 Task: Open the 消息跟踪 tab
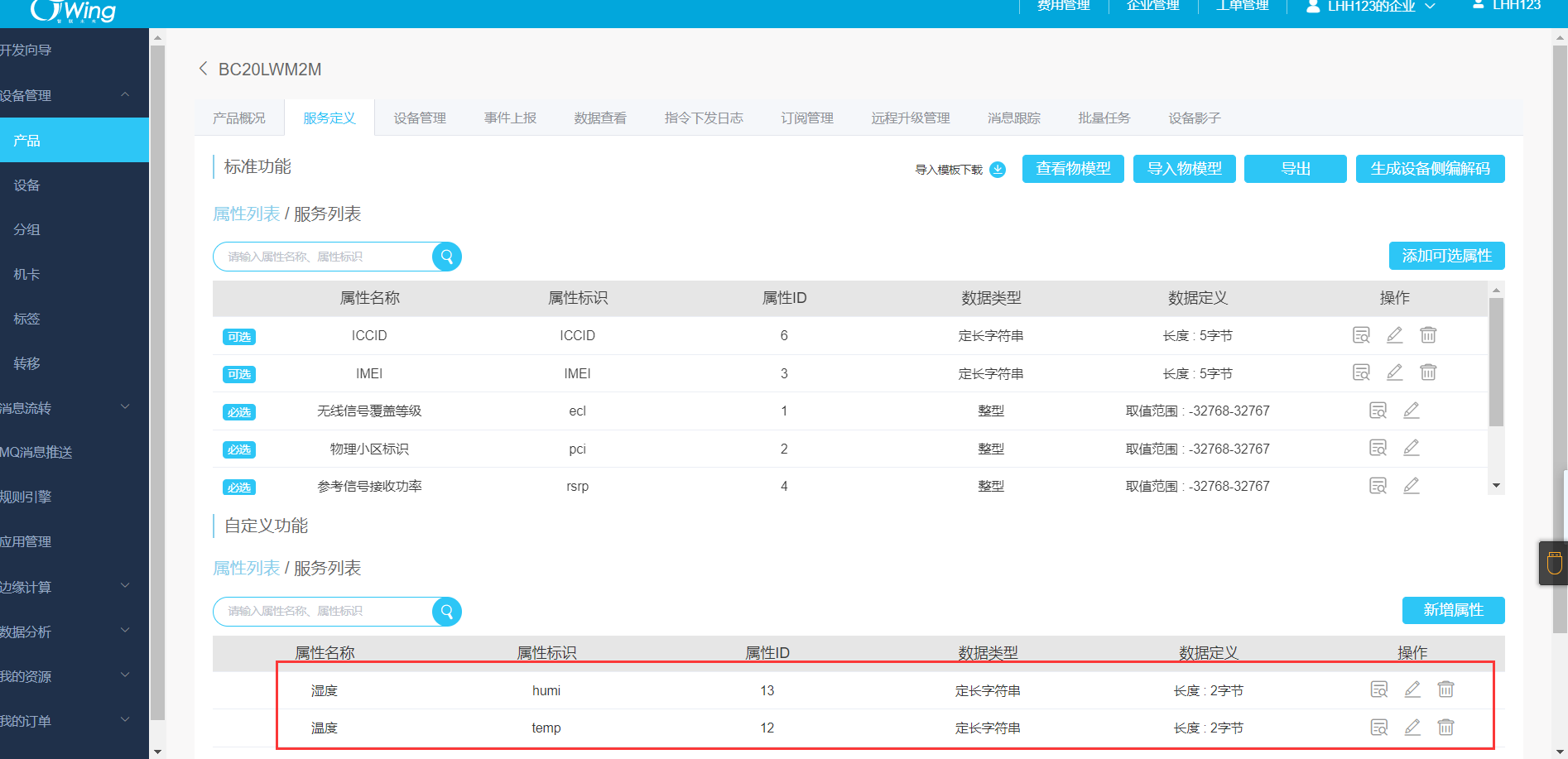(x=1014, y=118)
